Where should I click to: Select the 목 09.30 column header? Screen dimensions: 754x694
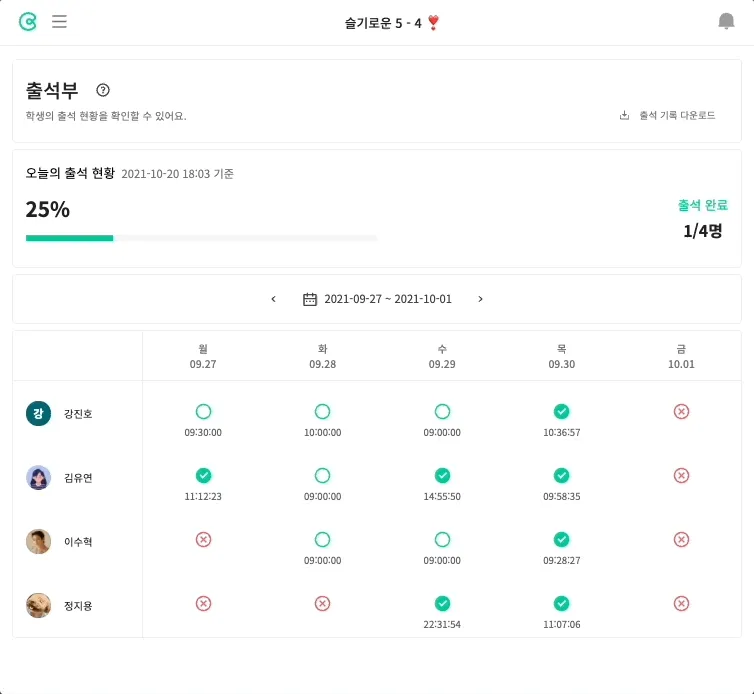point(561,356)
